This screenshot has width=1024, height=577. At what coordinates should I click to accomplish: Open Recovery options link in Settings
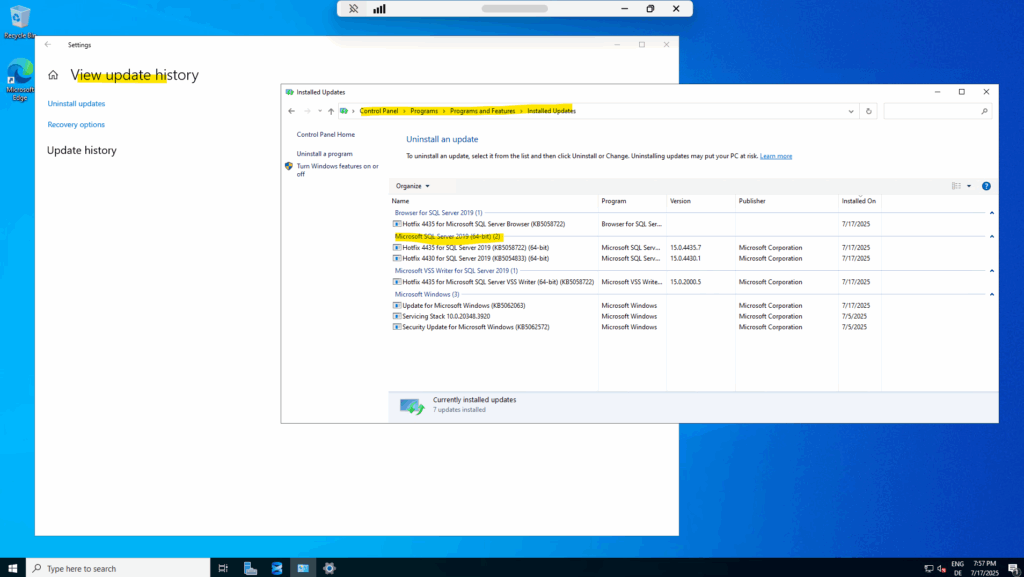coord(76,125)
